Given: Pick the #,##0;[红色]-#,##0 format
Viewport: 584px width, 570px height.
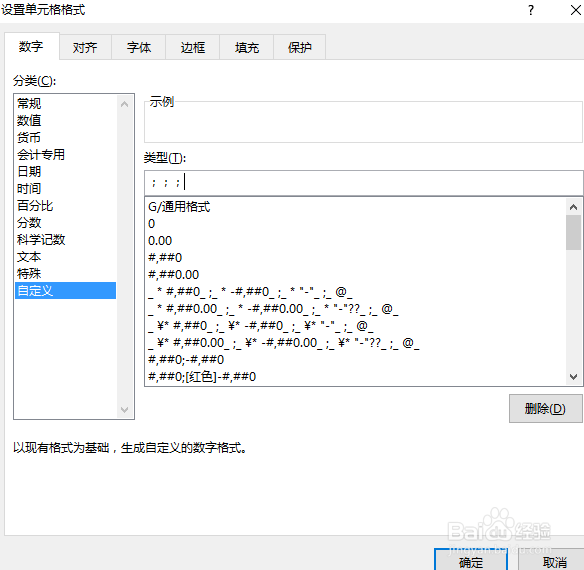Looking at the screenshot, I should [356, 377].
